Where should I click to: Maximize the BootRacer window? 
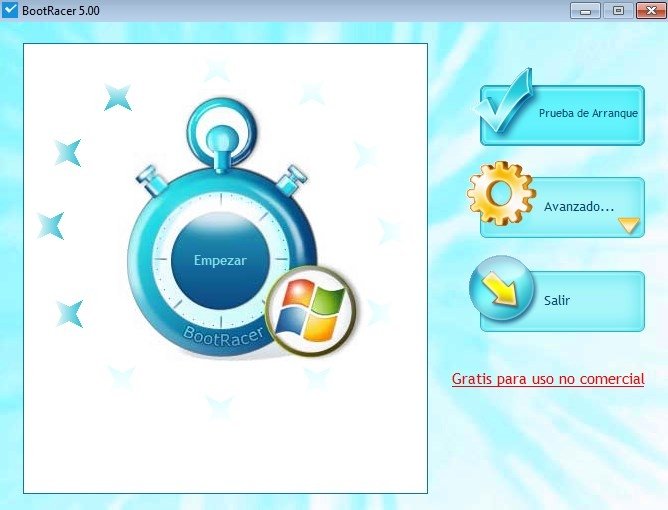618,11
